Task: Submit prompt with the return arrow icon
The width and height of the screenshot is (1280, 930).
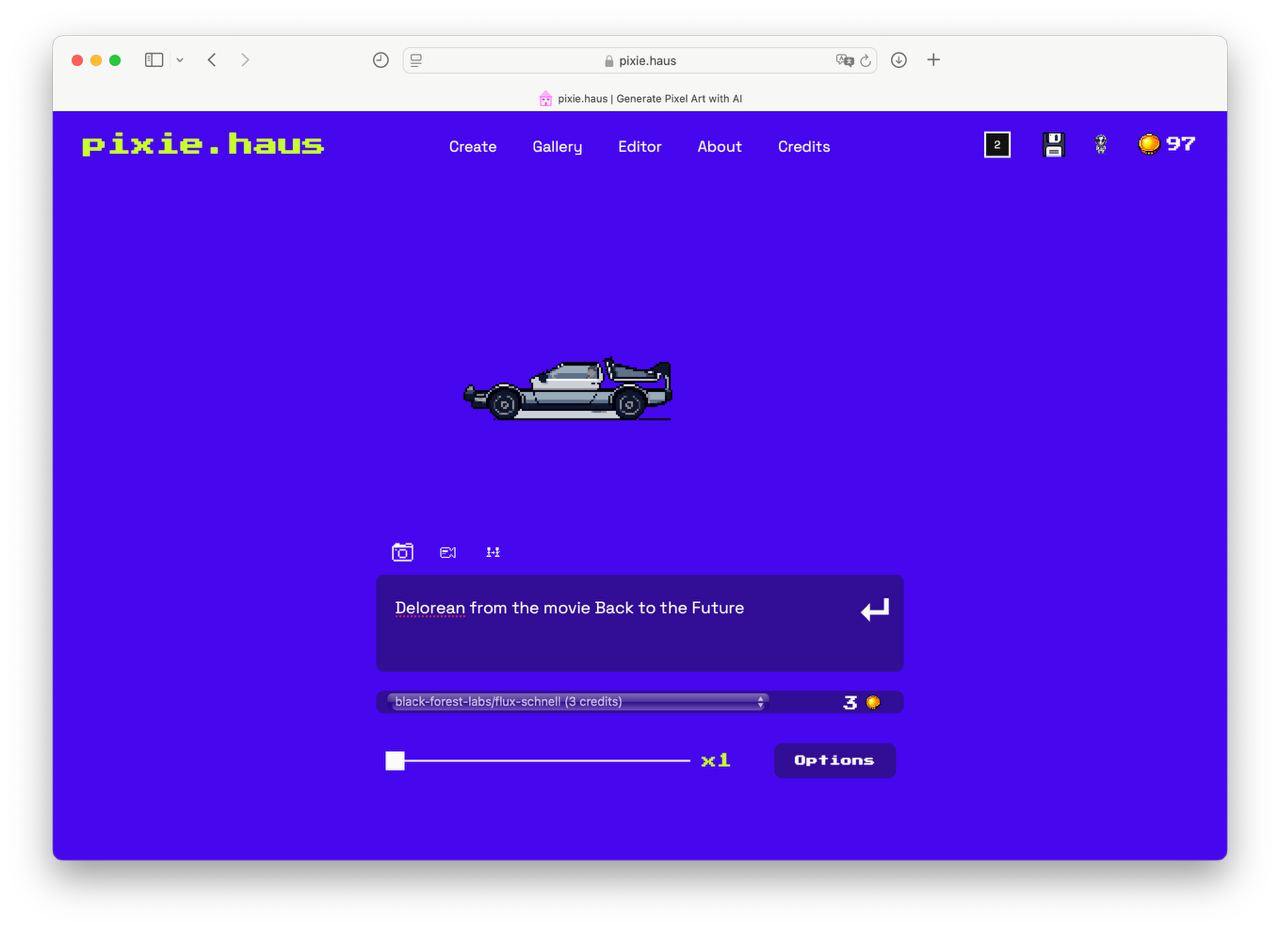Action: point(875,610)
